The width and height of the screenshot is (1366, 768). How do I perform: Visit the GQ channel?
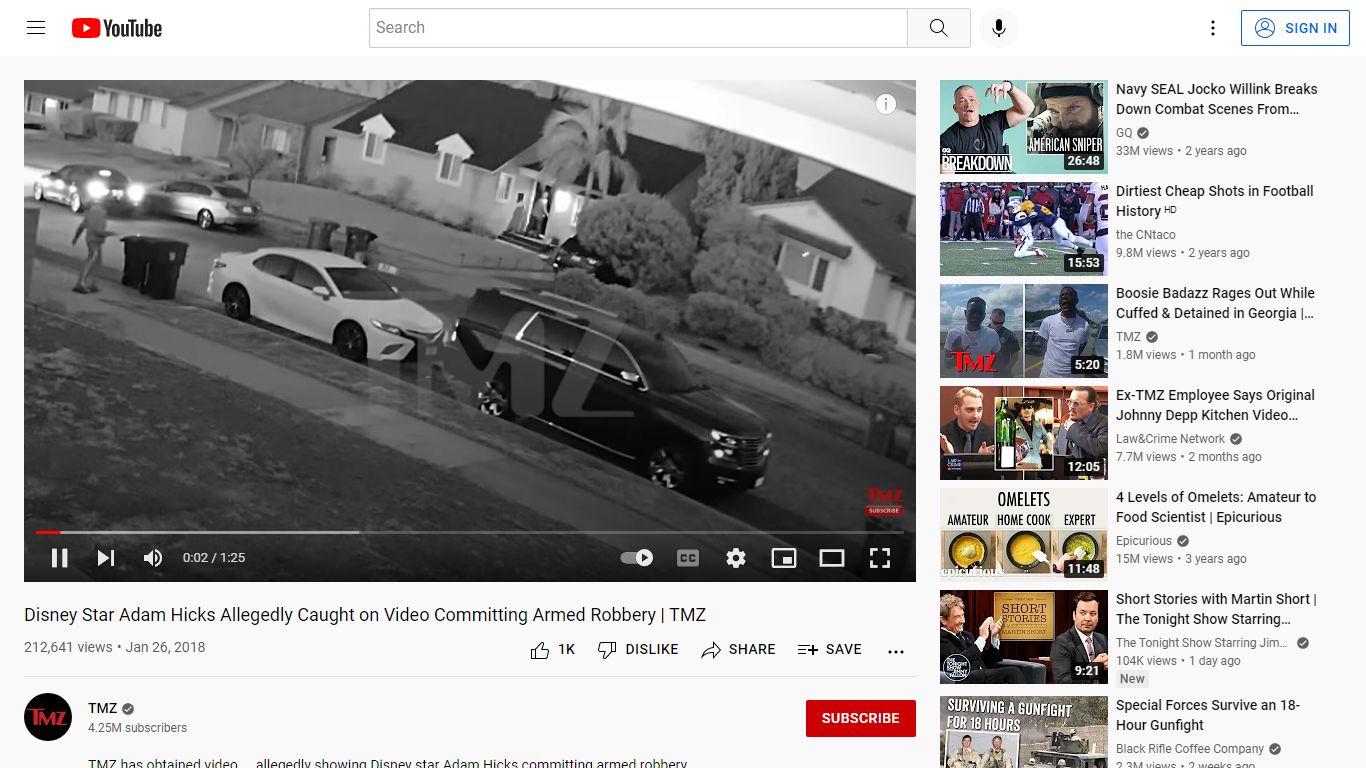click(1124, 133)
